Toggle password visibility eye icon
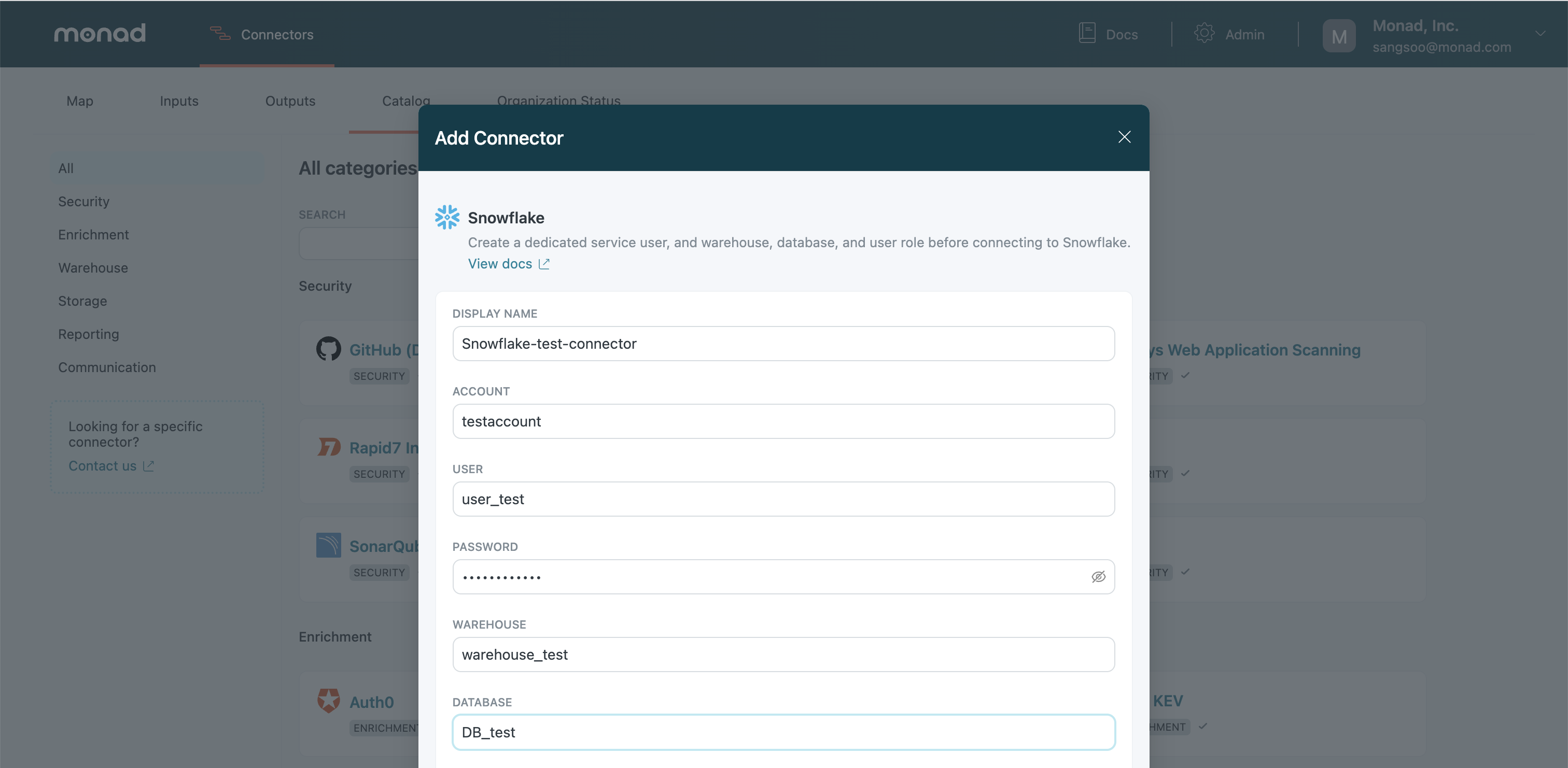This screenshot has width=1568, height=768. tap(1098, 576)
